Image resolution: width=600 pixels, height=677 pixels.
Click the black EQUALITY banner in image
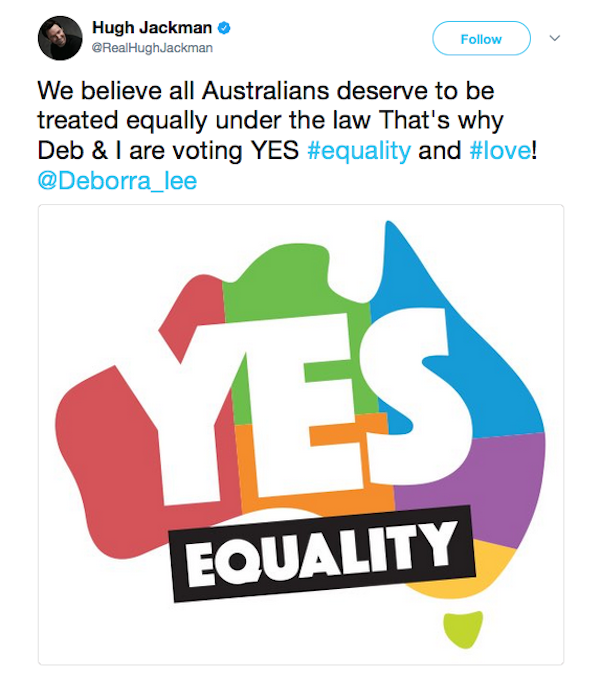(x=322, y=554)
